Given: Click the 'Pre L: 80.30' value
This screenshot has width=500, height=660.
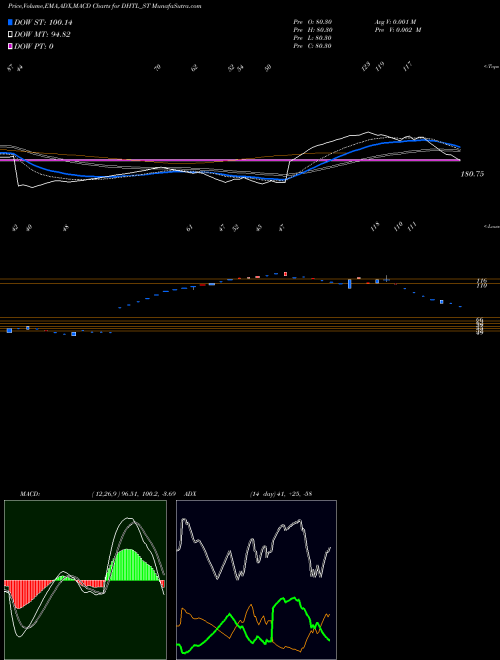Looking at the screenshot, I should point(313,38).
